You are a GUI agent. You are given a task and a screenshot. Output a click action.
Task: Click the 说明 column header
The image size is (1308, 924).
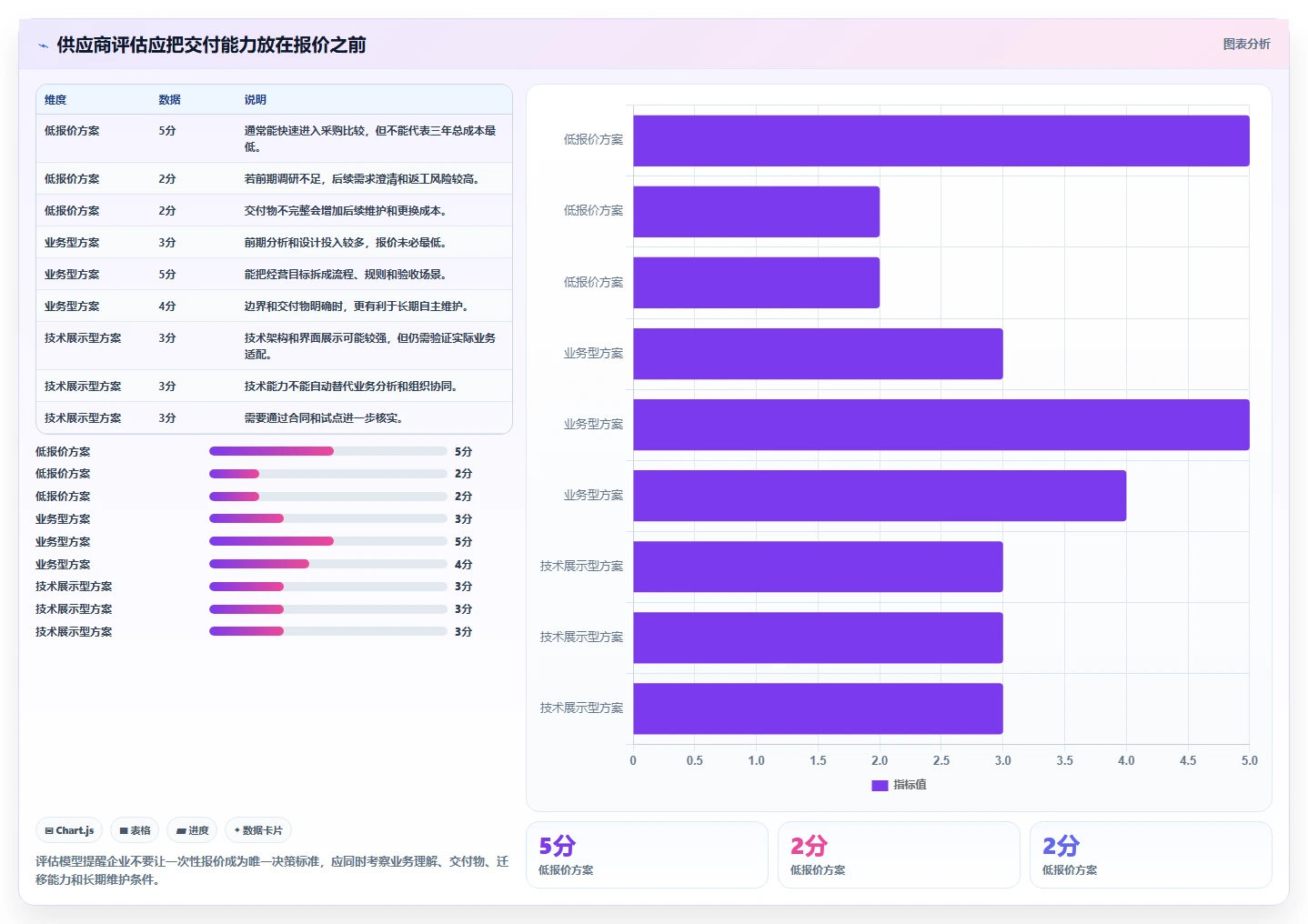click(x=255, y=100)
